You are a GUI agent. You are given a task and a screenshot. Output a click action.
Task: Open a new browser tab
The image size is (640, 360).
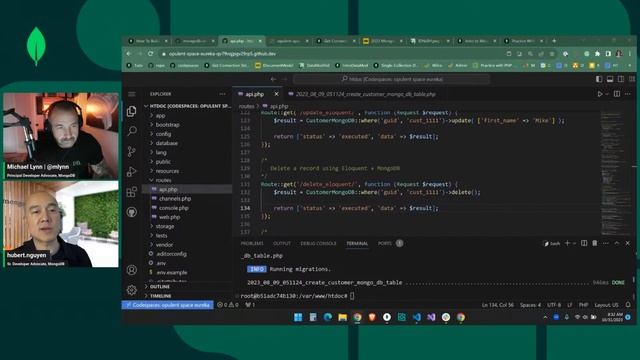(x=554, y=41)
